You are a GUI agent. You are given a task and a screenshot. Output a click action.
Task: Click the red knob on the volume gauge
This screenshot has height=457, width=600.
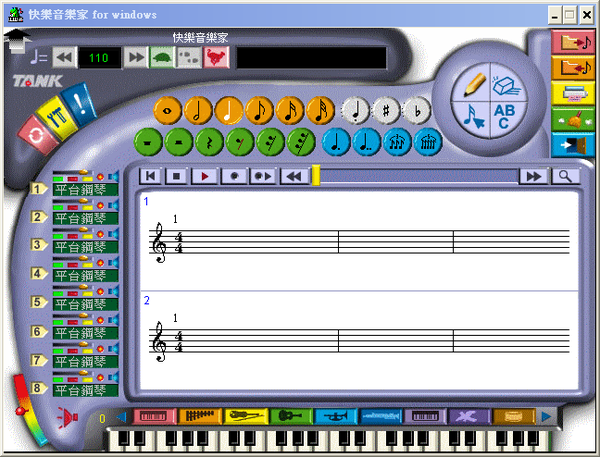[22, 411]
